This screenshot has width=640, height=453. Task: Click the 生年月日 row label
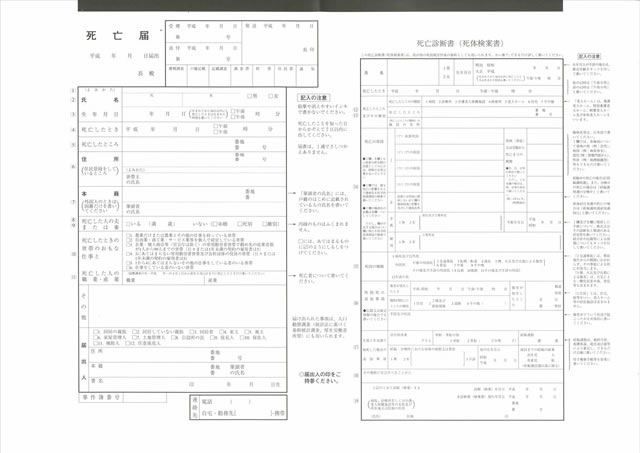[x=100, y=115]
